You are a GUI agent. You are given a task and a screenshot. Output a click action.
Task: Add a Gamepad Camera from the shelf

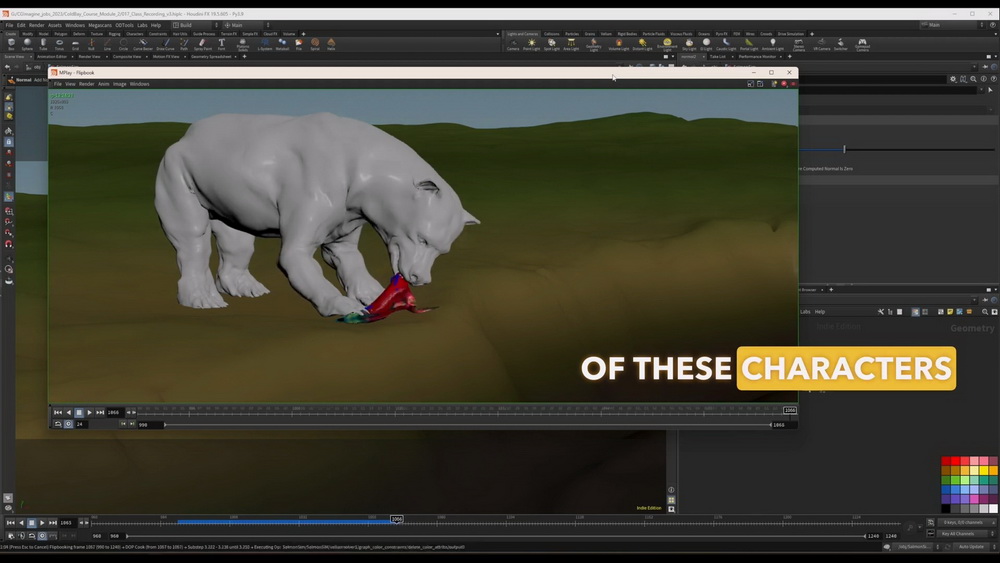[x=862, y=45]
